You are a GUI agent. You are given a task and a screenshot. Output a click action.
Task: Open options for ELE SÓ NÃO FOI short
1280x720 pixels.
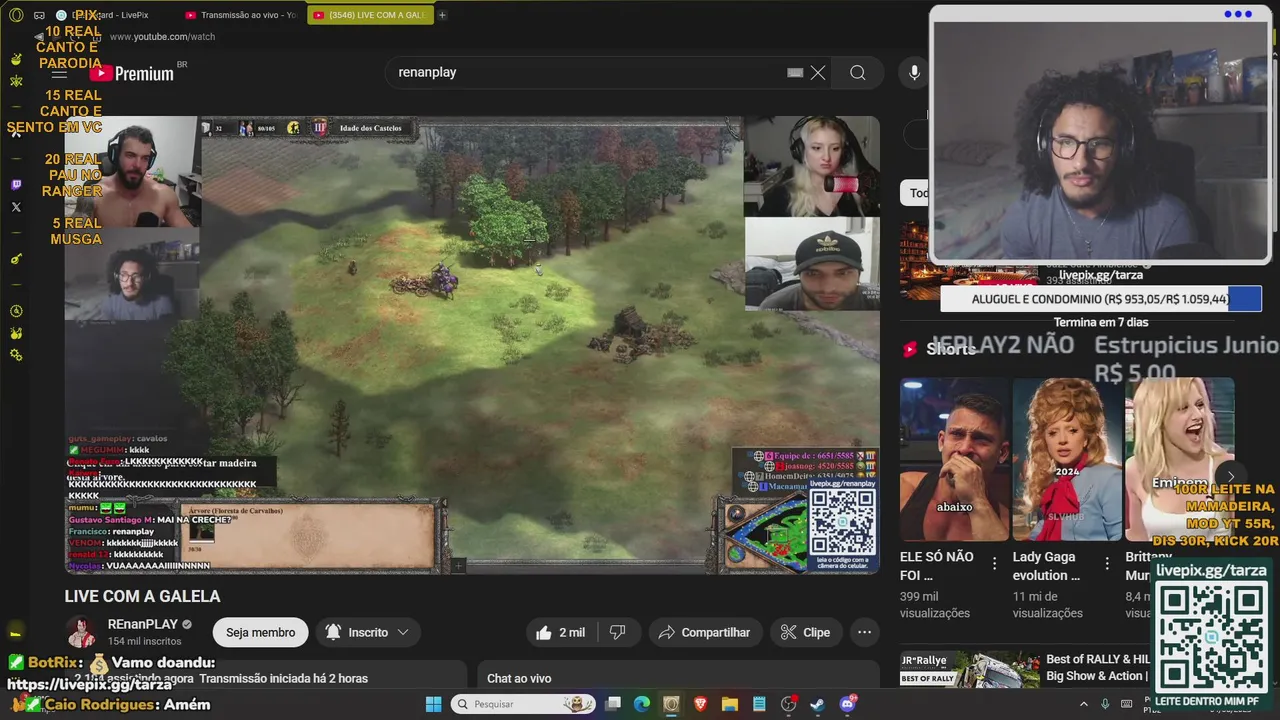(994, 564)
